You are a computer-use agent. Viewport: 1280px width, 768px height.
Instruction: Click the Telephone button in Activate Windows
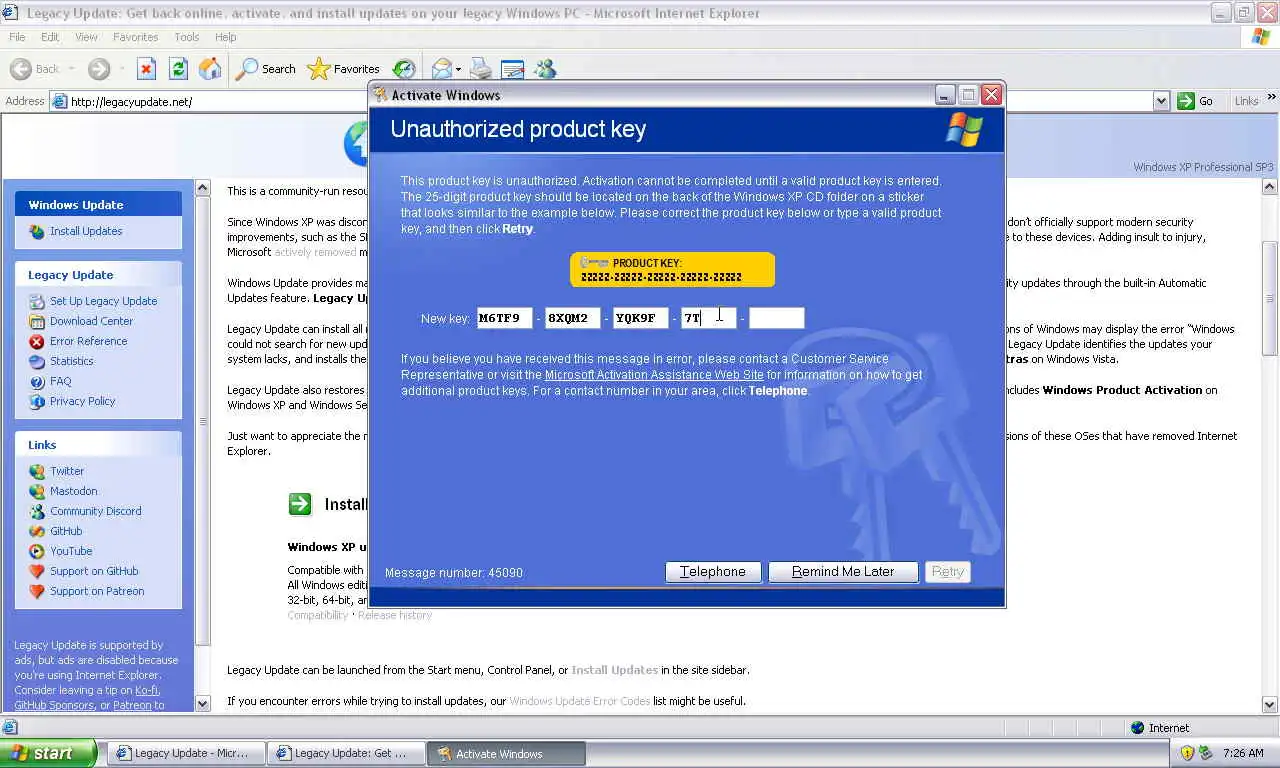coord(713,572)
